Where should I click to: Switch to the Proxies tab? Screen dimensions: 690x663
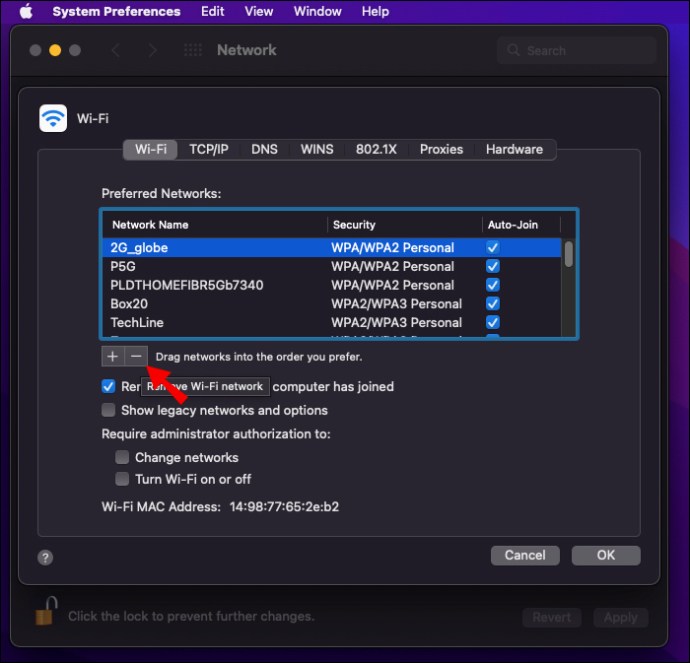(441, 150)
